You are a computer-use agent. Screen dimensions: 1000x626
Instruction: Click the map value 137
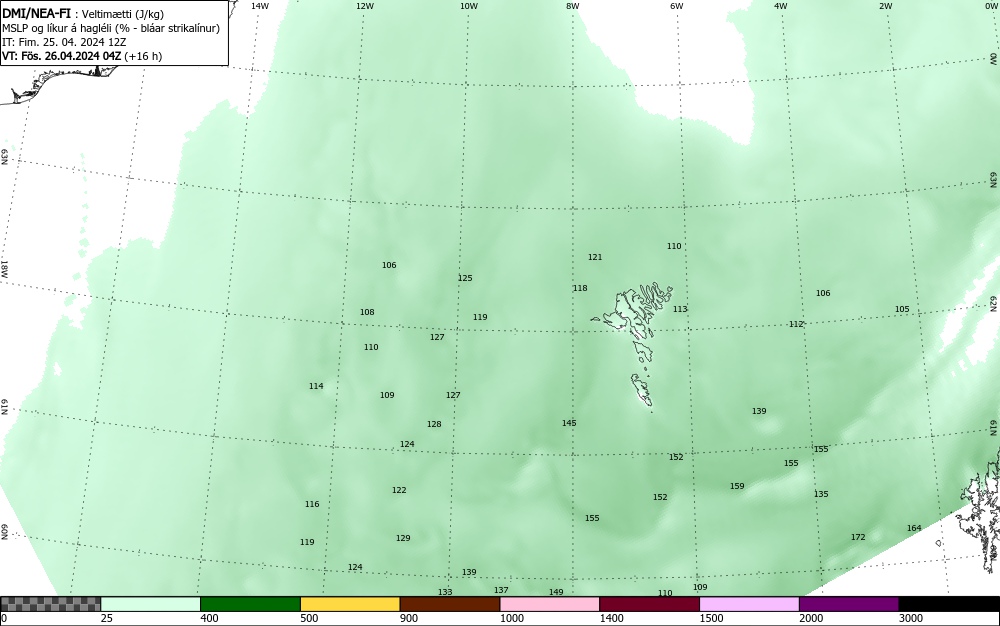point(501,590)
